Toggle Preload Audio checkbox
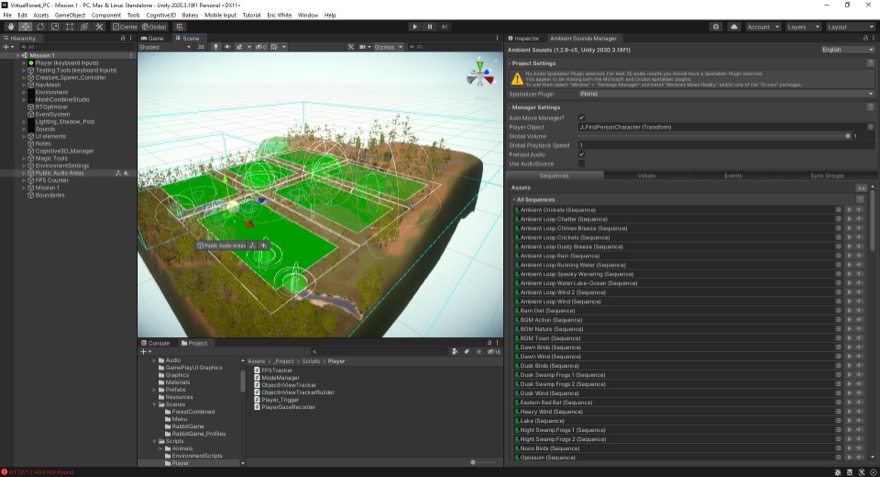880x477 pixels. click(x=581, y=154)
